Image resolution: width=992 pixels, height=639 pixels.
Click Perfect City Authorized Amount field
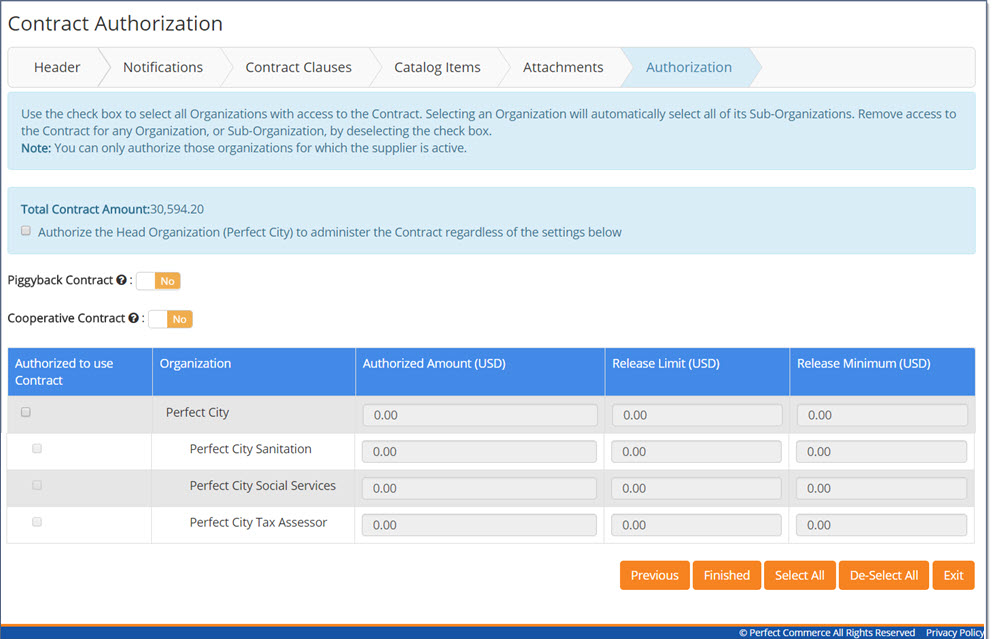pyautogui.click(x=479, y=415)
